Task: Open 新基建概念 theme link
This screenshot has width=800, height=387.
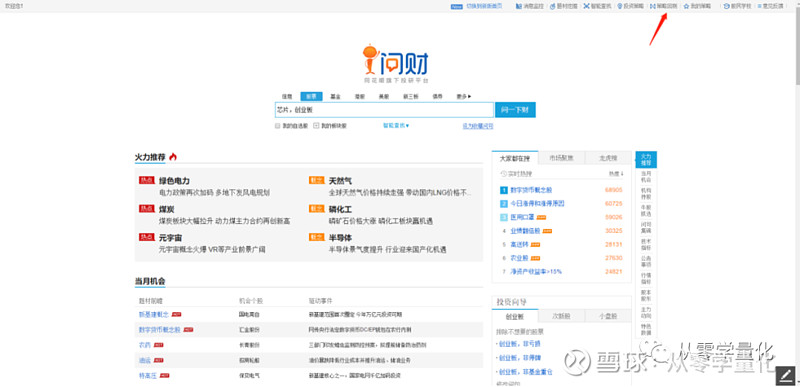Action: click(154, 314)
